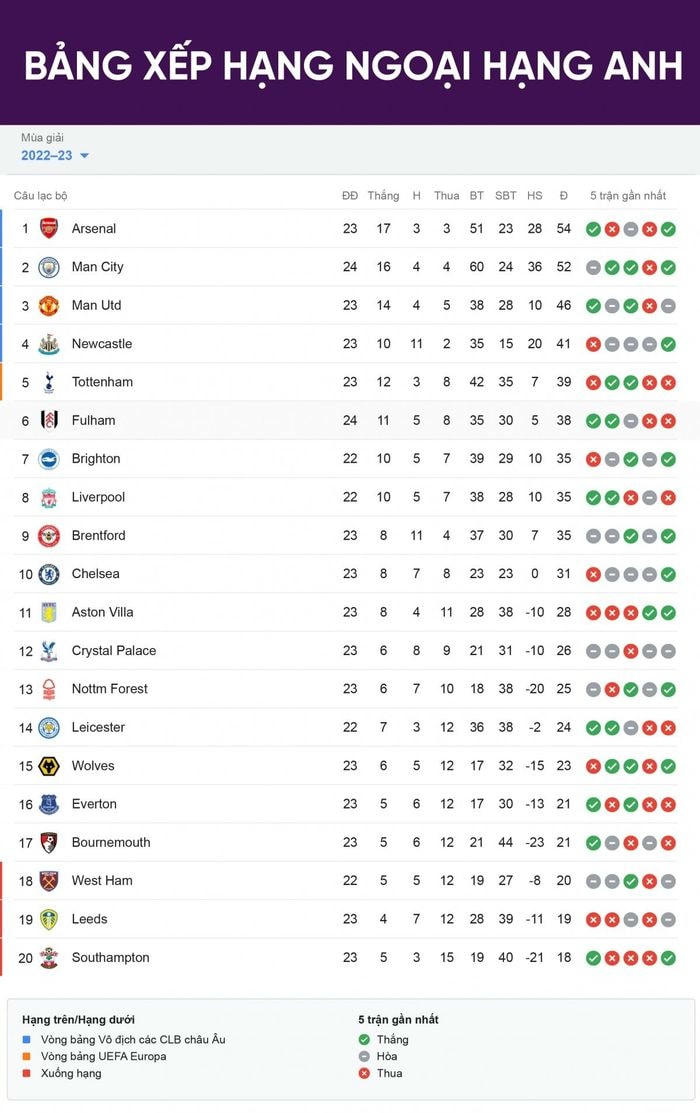Sort by the HS column header
This screenshot has width=700, height=1113.
(535, 196)
